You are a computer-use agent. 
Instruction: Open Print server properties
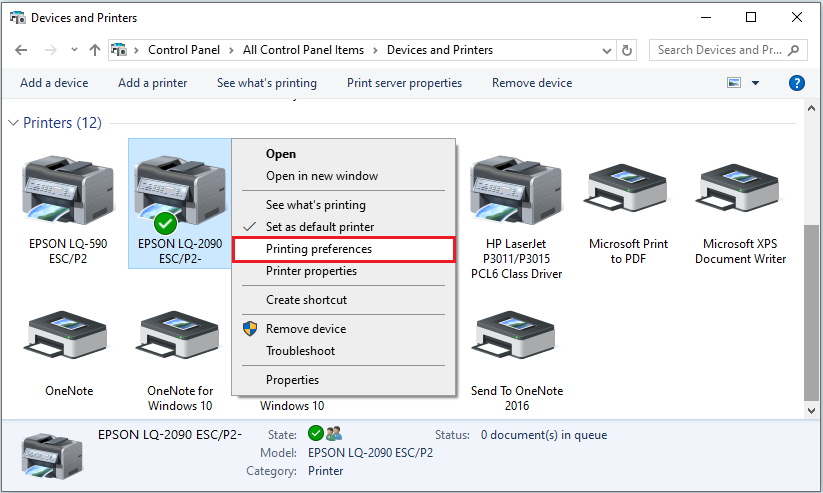click(x=404, y=83)
